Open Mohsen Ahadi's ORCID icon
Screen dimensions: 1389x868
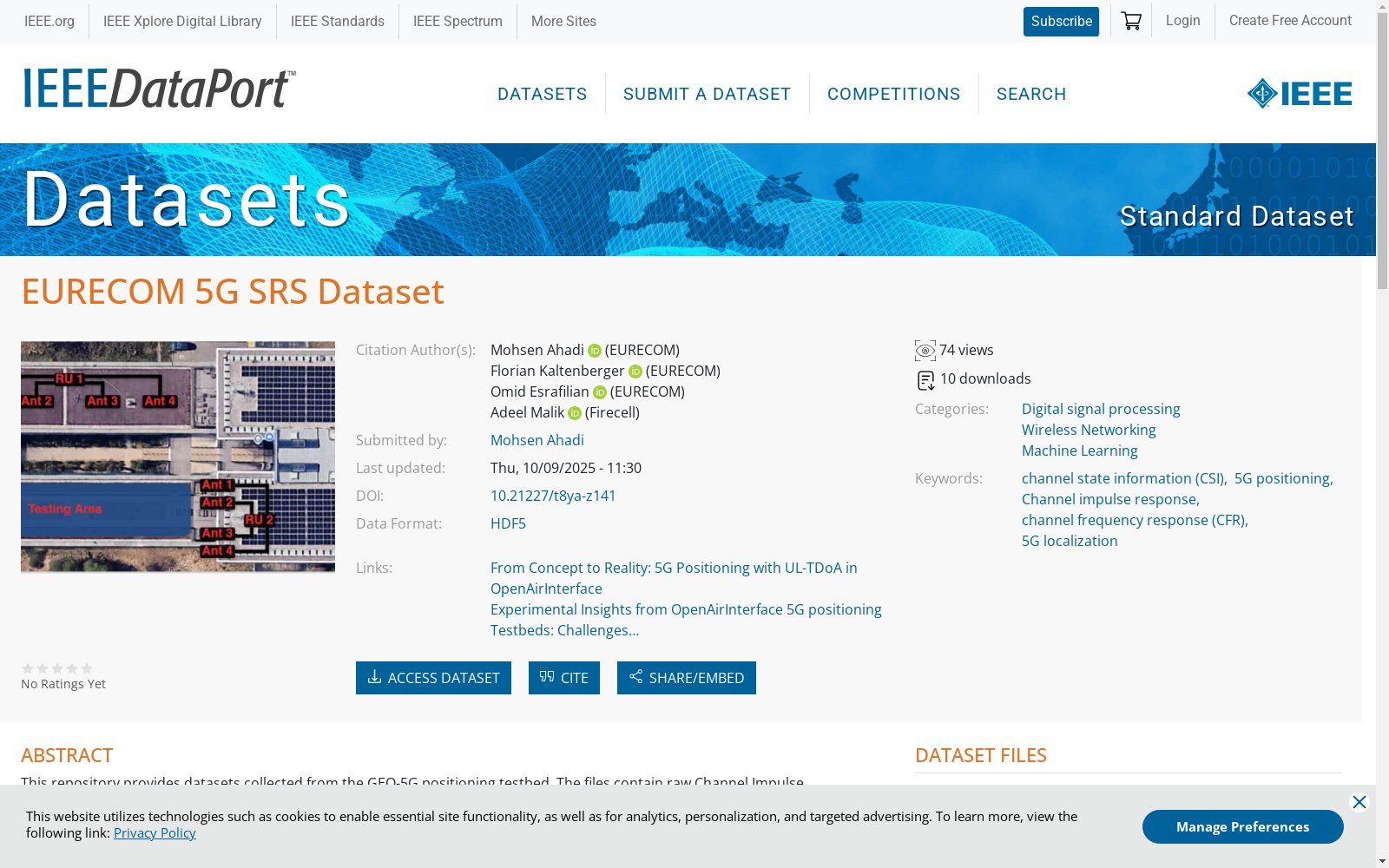tap(595, 351)
